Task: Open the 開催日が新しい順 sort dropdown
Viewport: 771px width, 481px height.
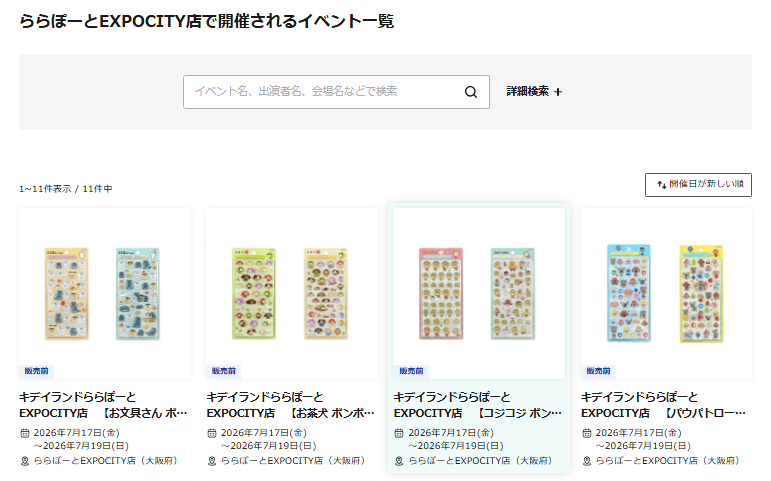Action: pos(698,184)
